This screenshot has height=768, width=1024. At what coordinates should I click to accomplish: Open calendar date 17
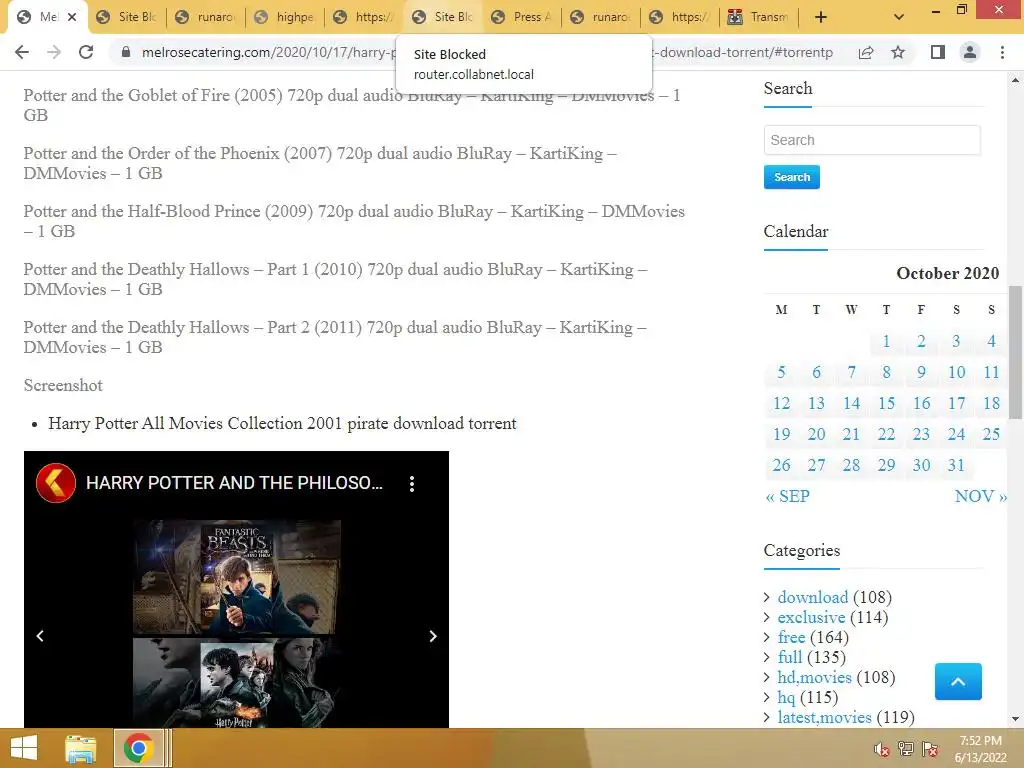pos(956,404)
